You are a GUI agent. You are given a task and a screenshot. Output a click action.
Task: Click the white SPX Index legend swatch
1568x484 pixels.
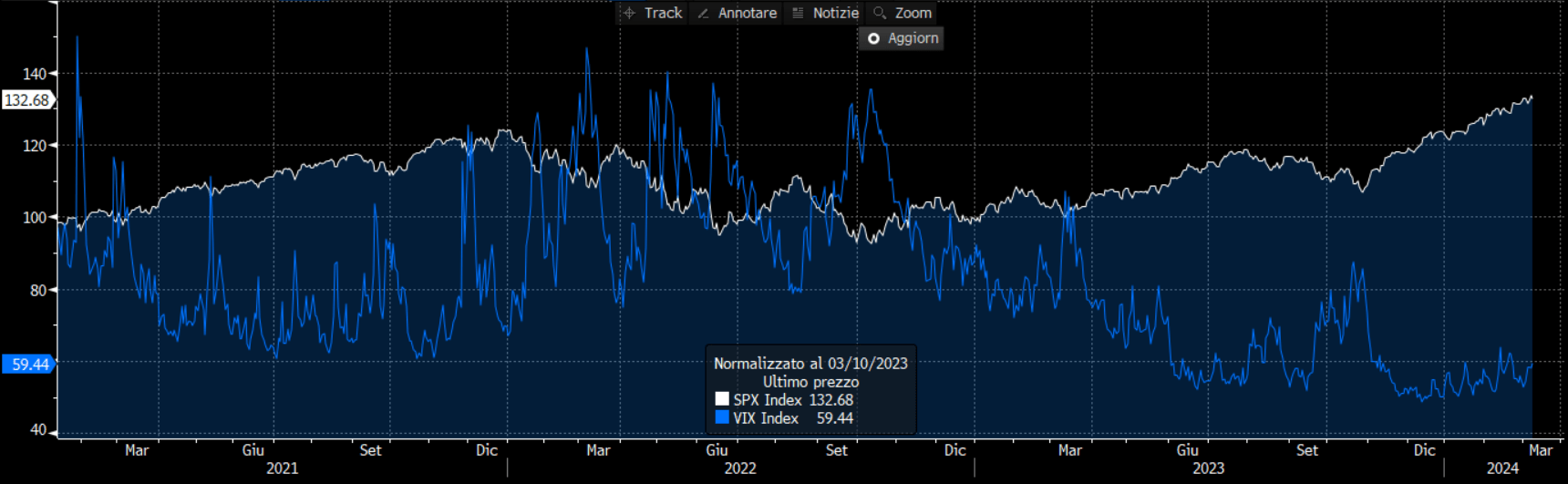(x=722, y=399)
